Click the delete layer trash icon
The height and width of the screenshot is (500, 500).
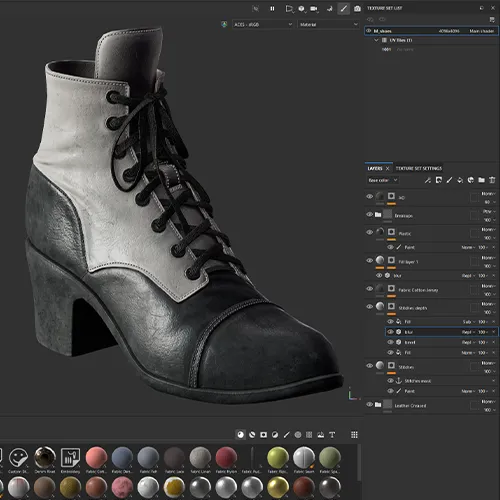[492, 180]
